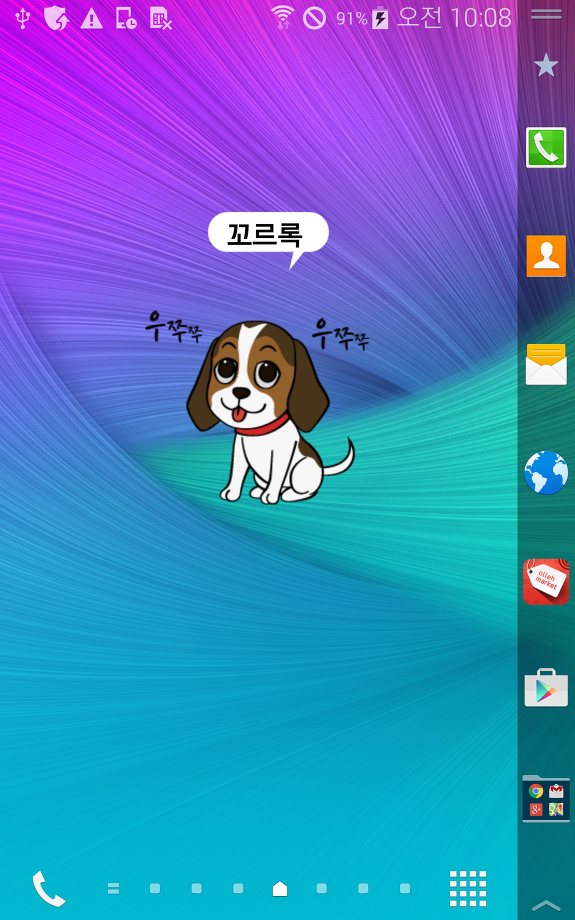Tap the right 우쭈쭈 text by puppy
575x920 pixels.
point(340,334)
